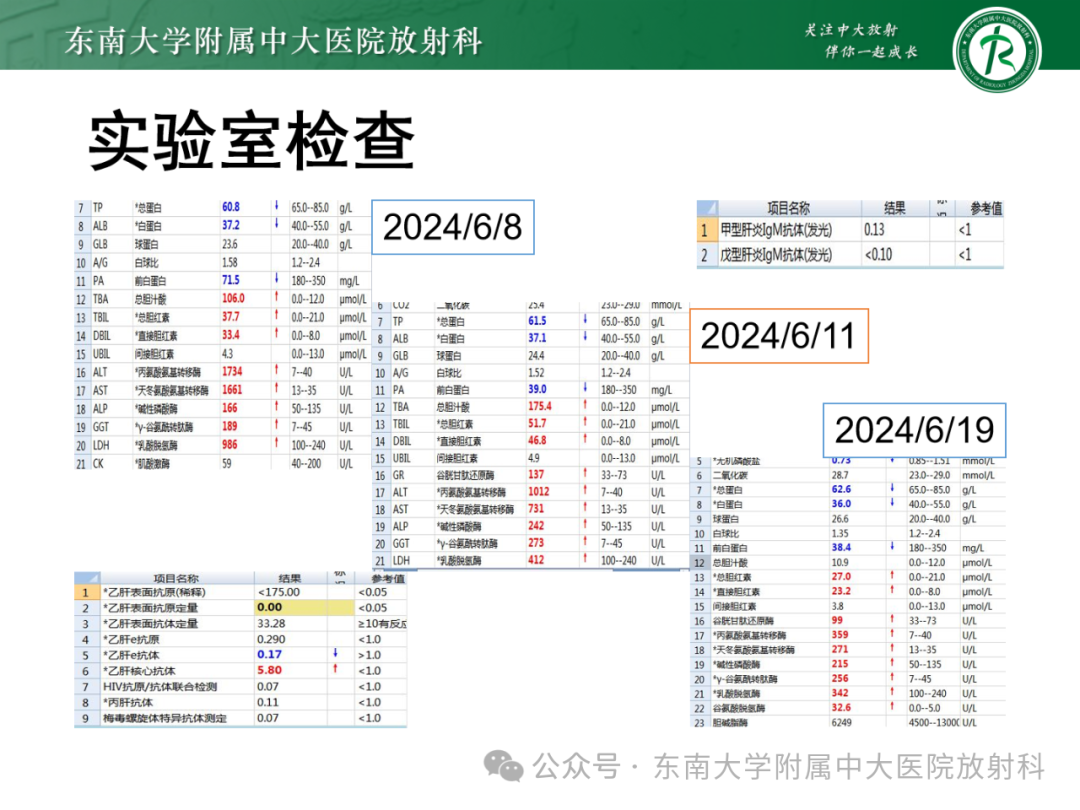The width and height of the screenshot is (1080, 810).
Task: Select the 2024/6/19 date box
Action: pyautogui.click(x=914, y=430)
